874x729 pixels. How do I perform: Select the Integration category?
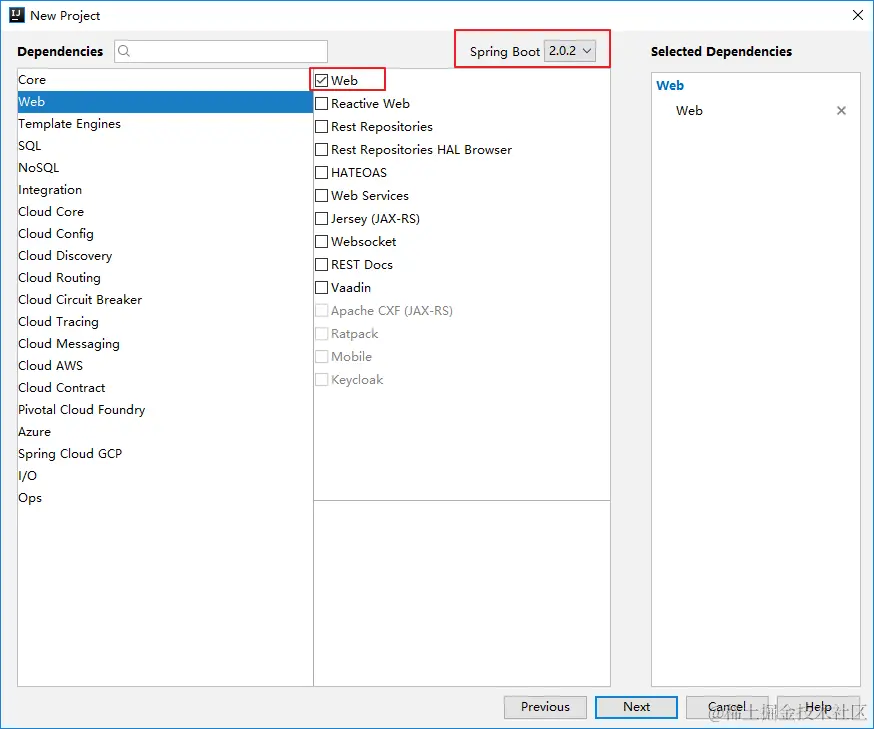click(165, 190)
